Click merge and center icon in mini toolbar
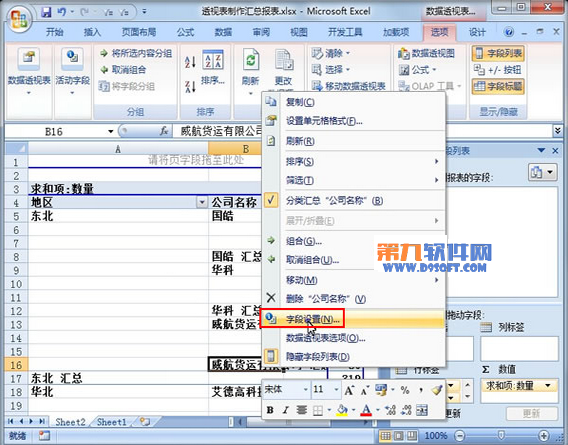This screenshot has height=445, width=568. (x=422, y=410)
